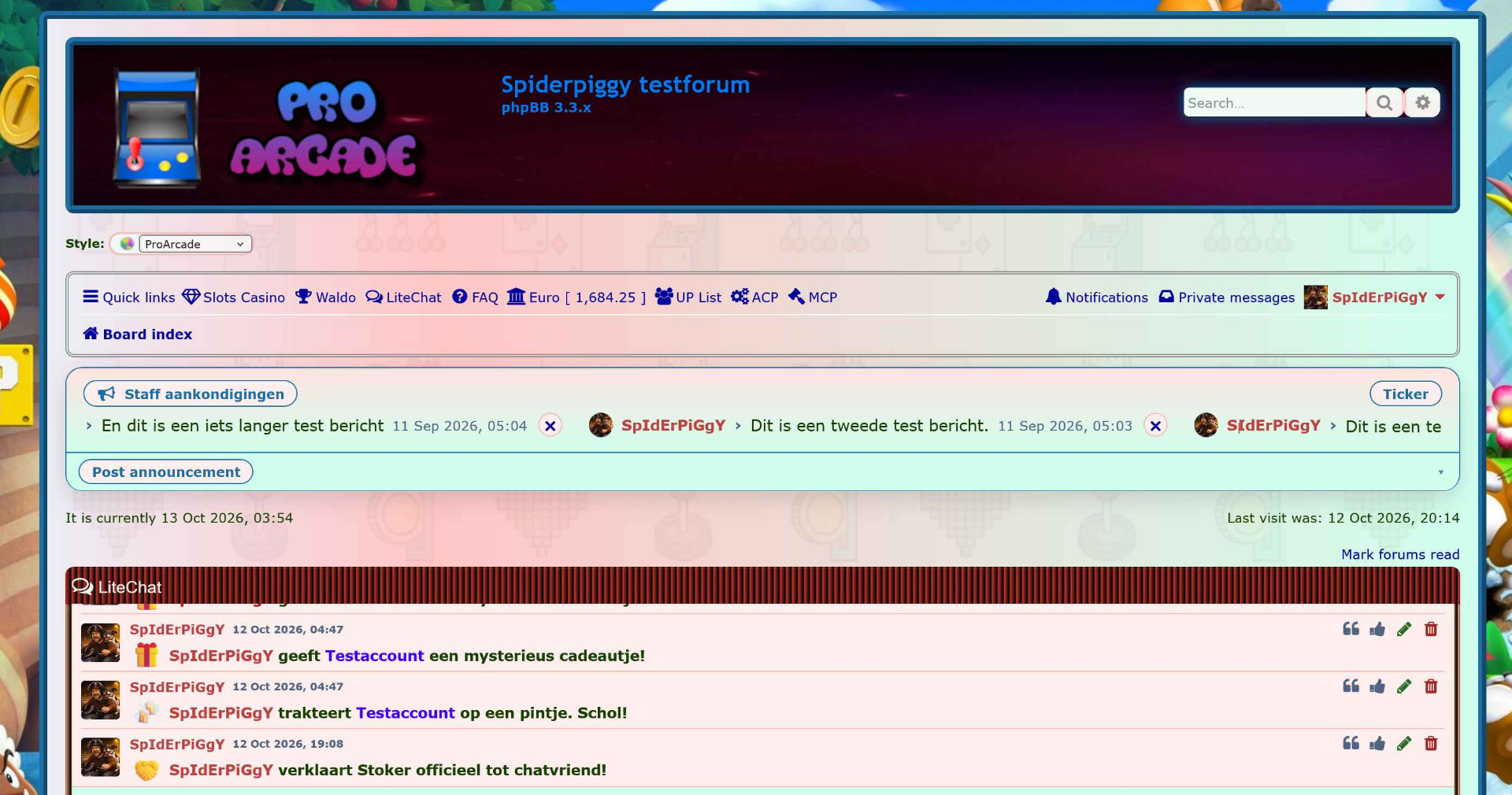Edit the pintje Schol message

(x=1404, y=686)
